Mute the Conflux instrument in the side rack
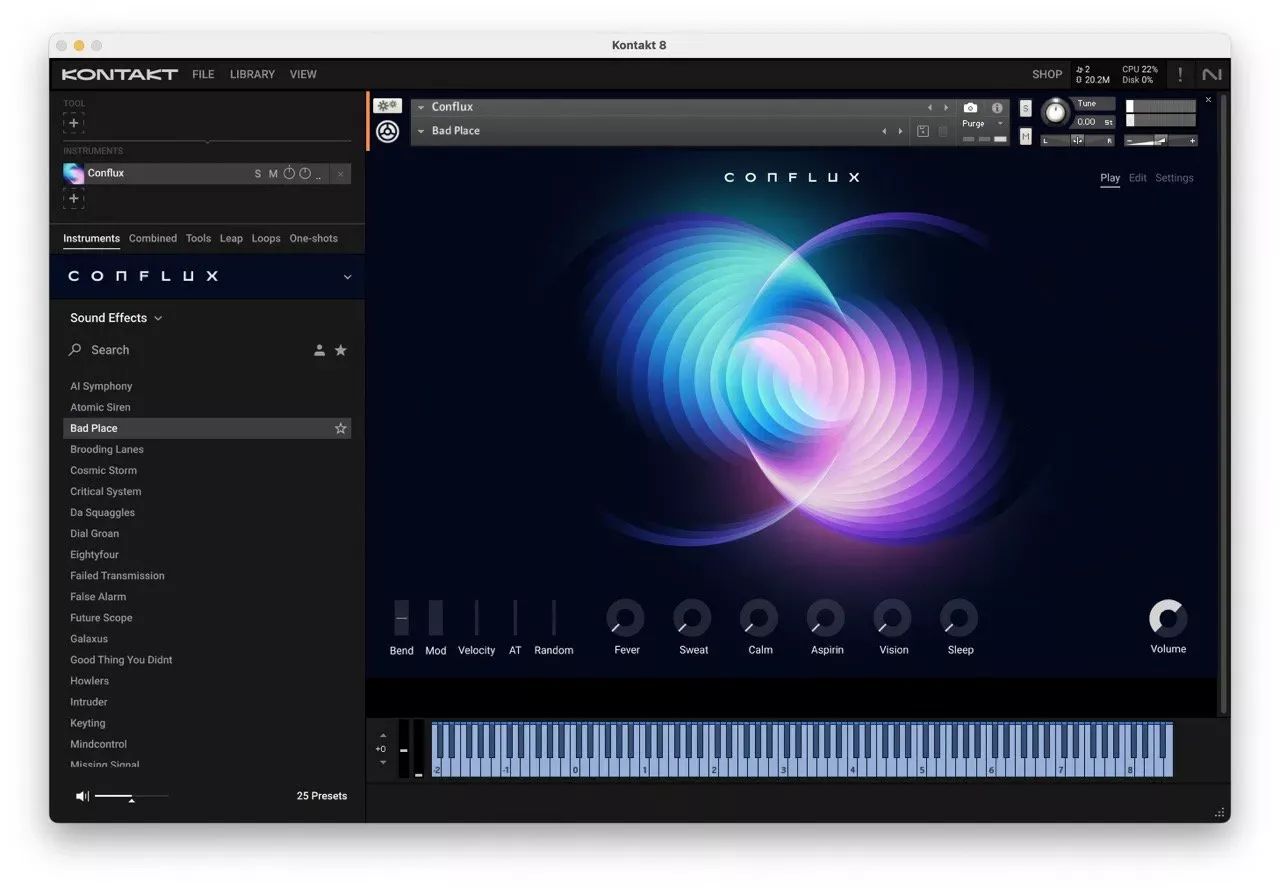Viewport: 1280px width, 888px height. click(273, 174)
